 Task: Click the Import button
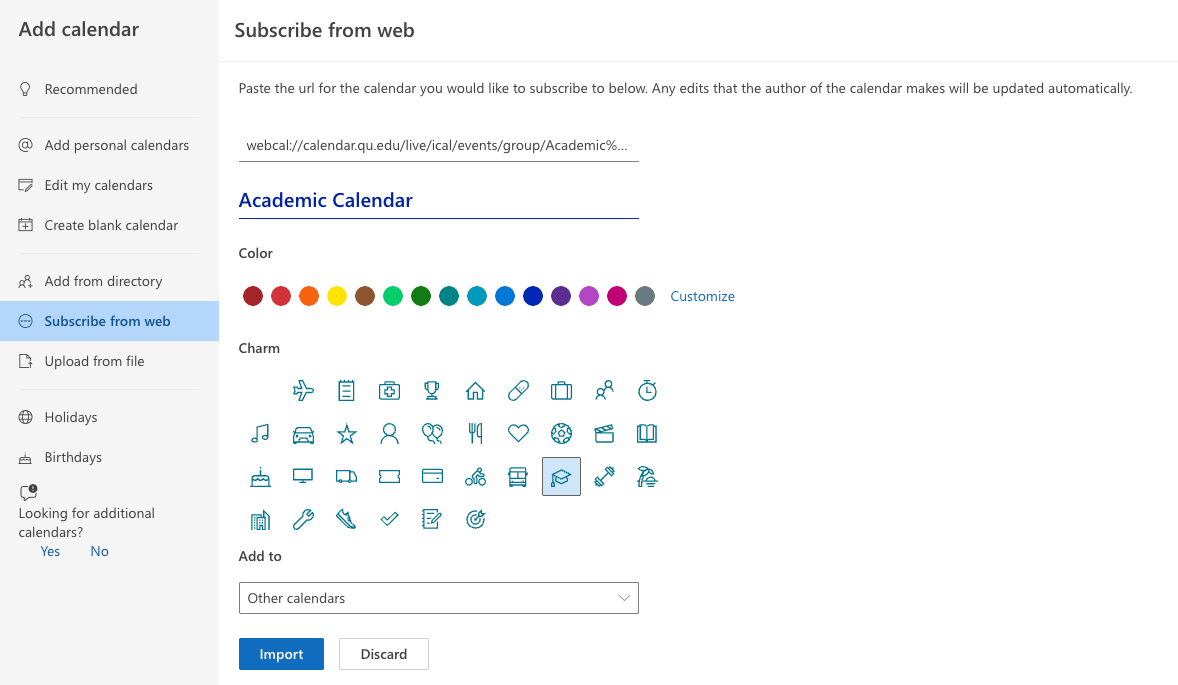click(x=281, y=654)
